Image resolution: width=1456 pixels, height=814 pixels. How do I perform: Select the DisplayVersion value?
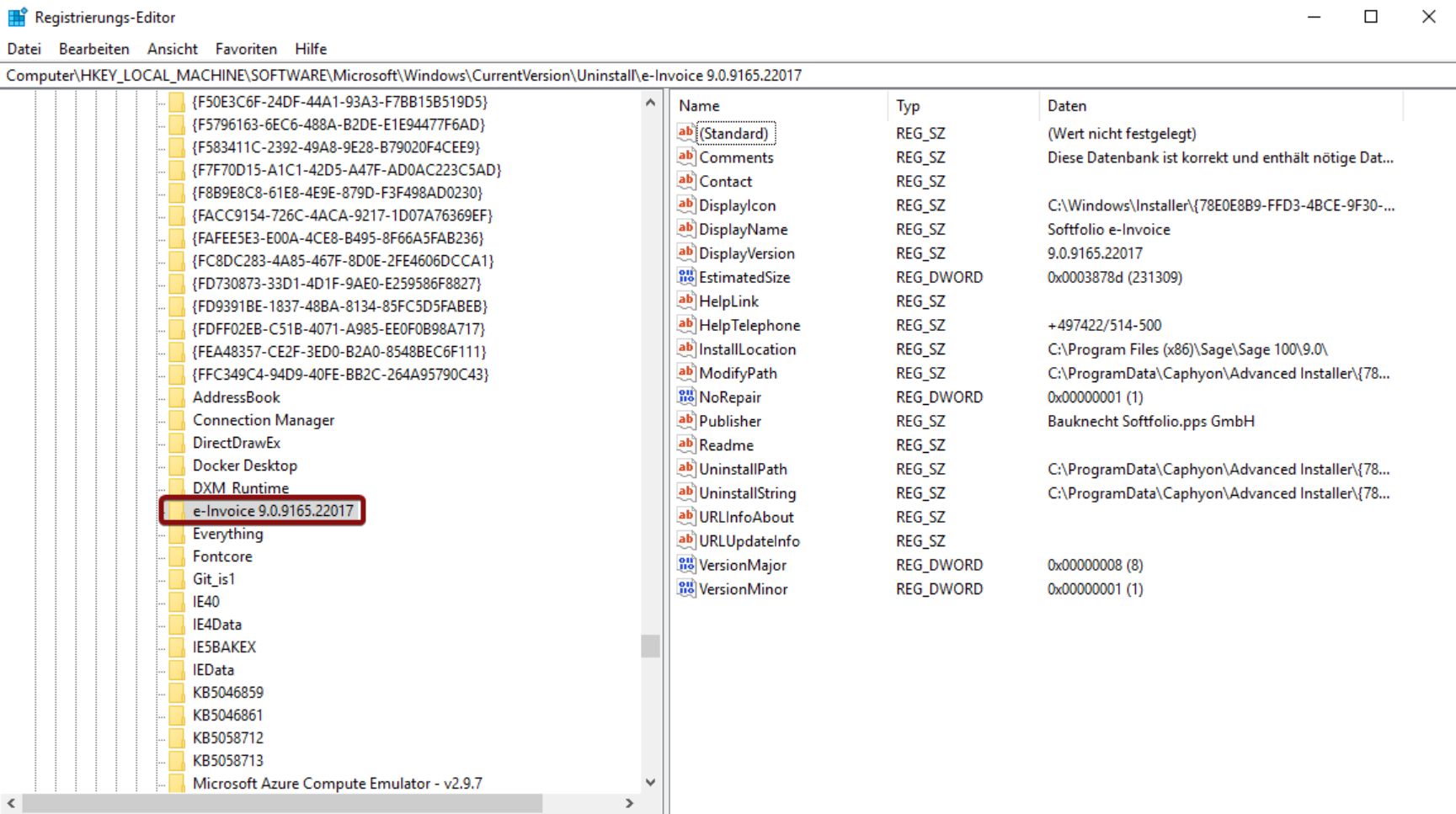point(747,253)
